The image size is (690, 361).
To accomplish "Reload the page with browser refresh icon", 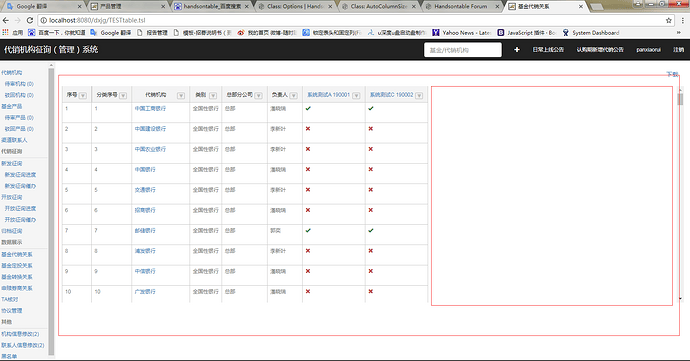I will (30, 20).
